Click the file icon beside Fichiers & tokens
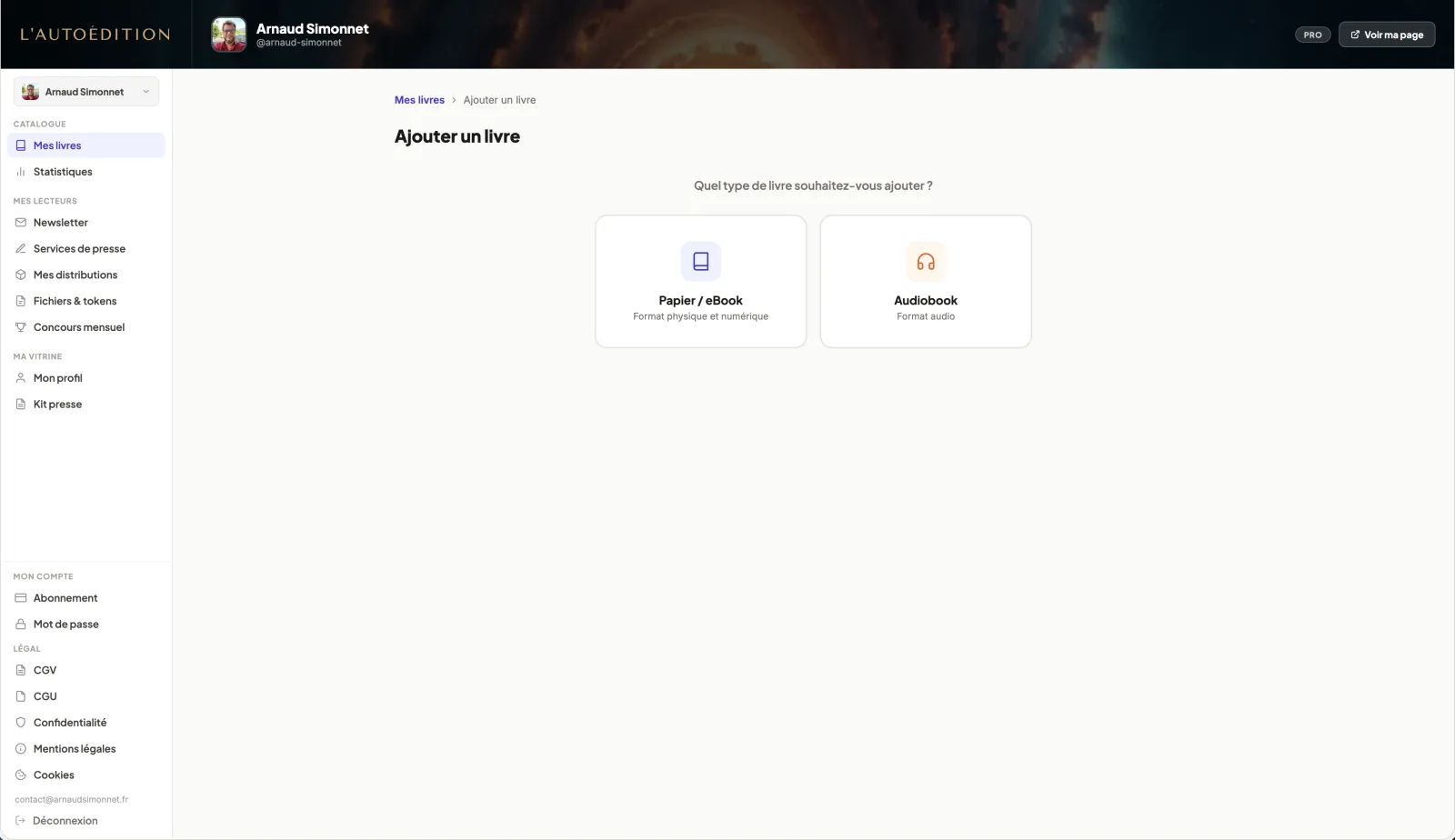The height and width of the screenshot is (840, 1455). coord(21,302)
